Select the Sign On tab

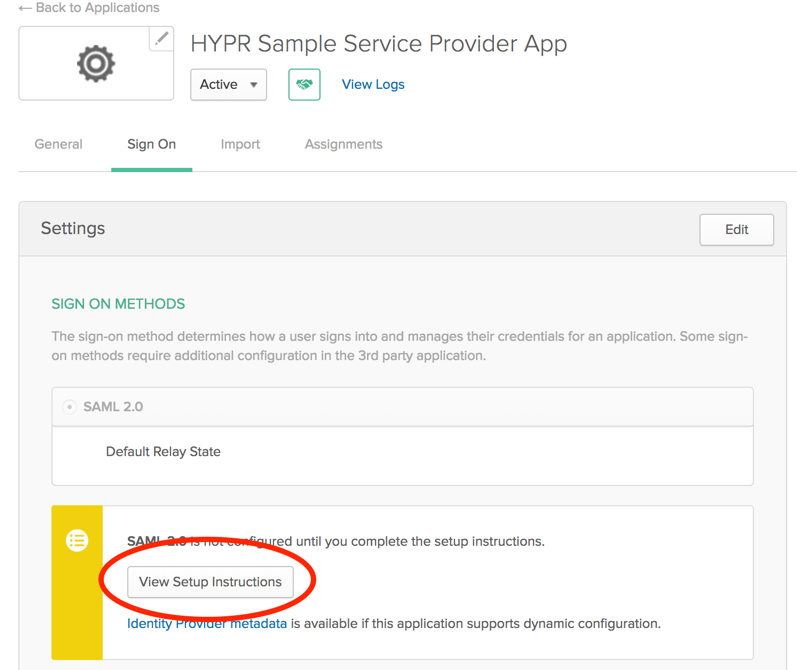click(x=151, y=144)
